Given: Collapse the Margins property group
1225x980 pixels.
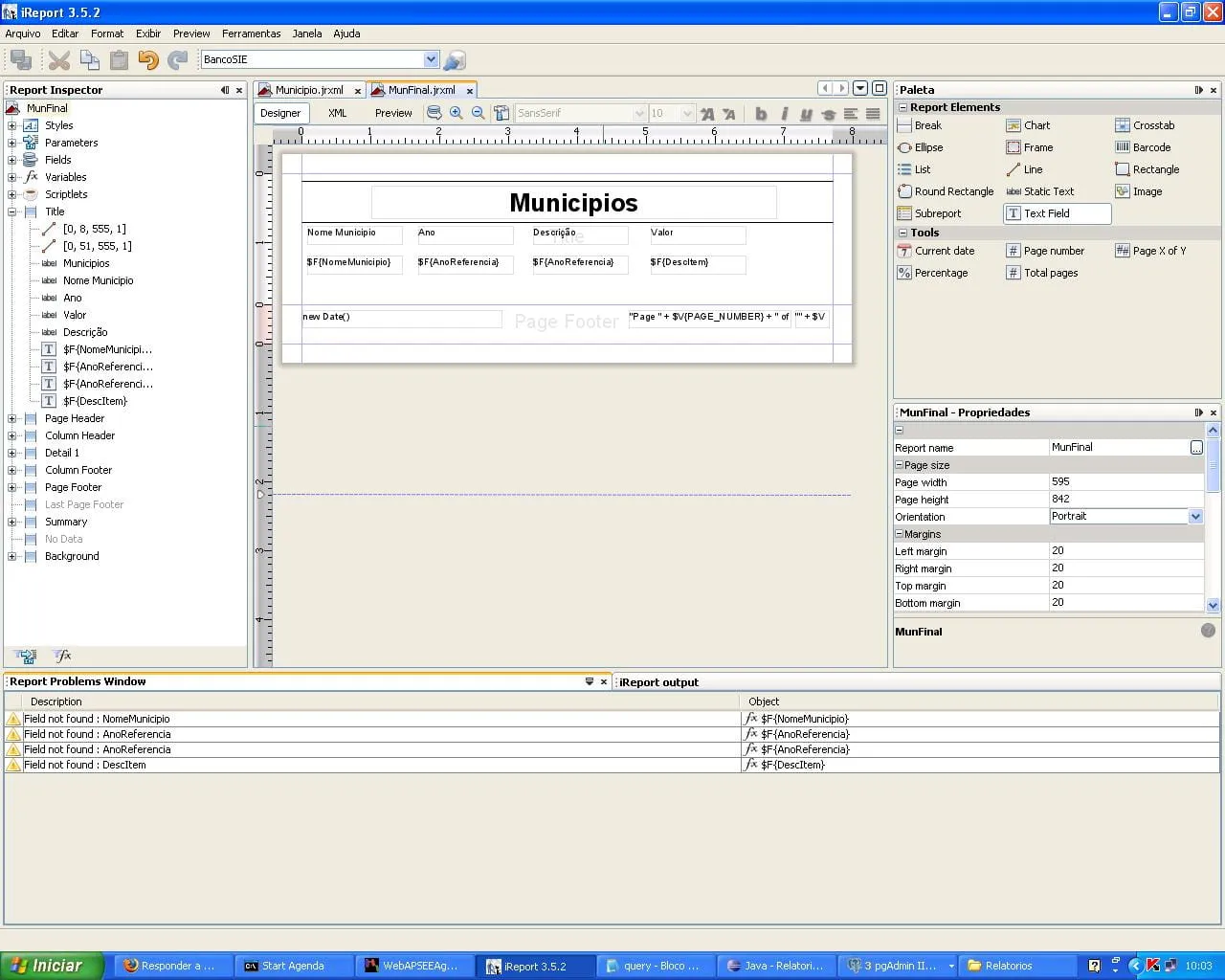Looking at the screenshot, I should (900, 534).
